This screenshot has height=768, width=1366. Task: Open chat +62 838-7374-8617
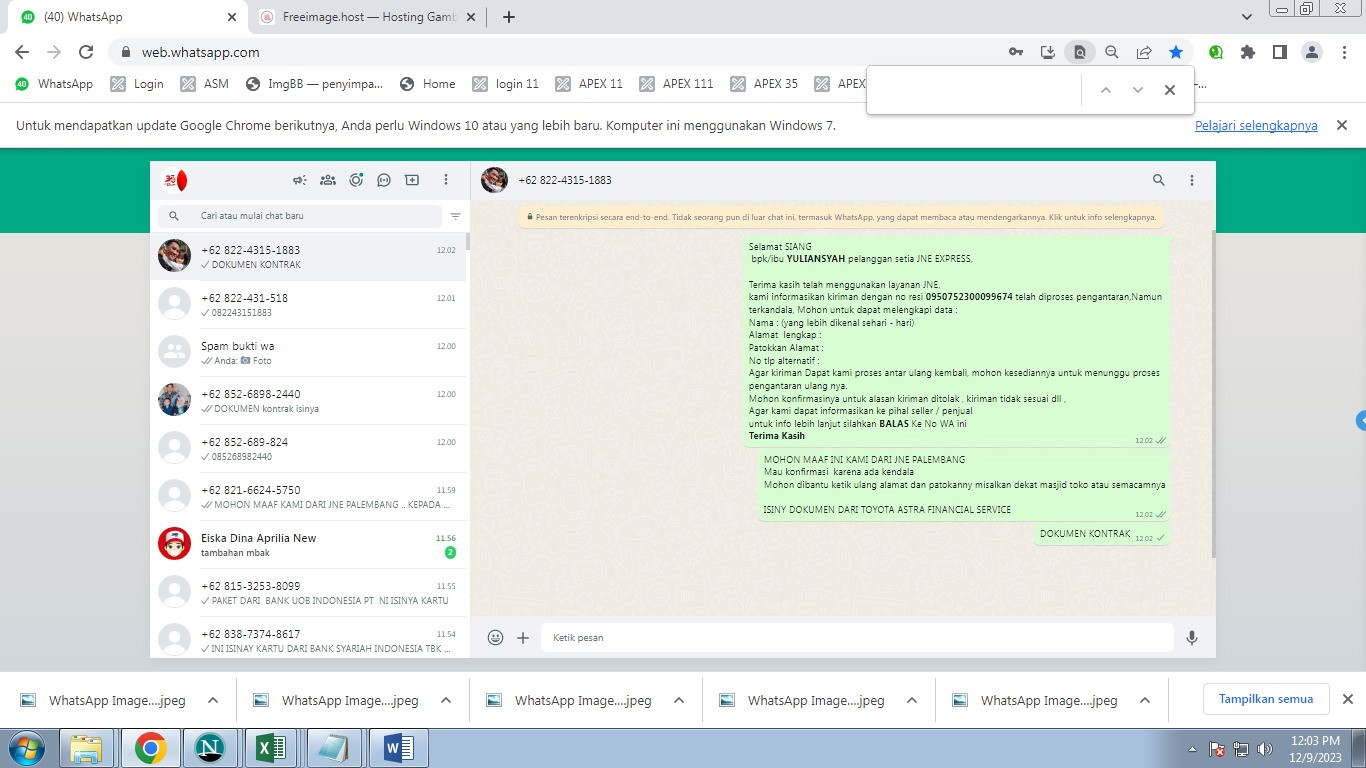(310, 637)
